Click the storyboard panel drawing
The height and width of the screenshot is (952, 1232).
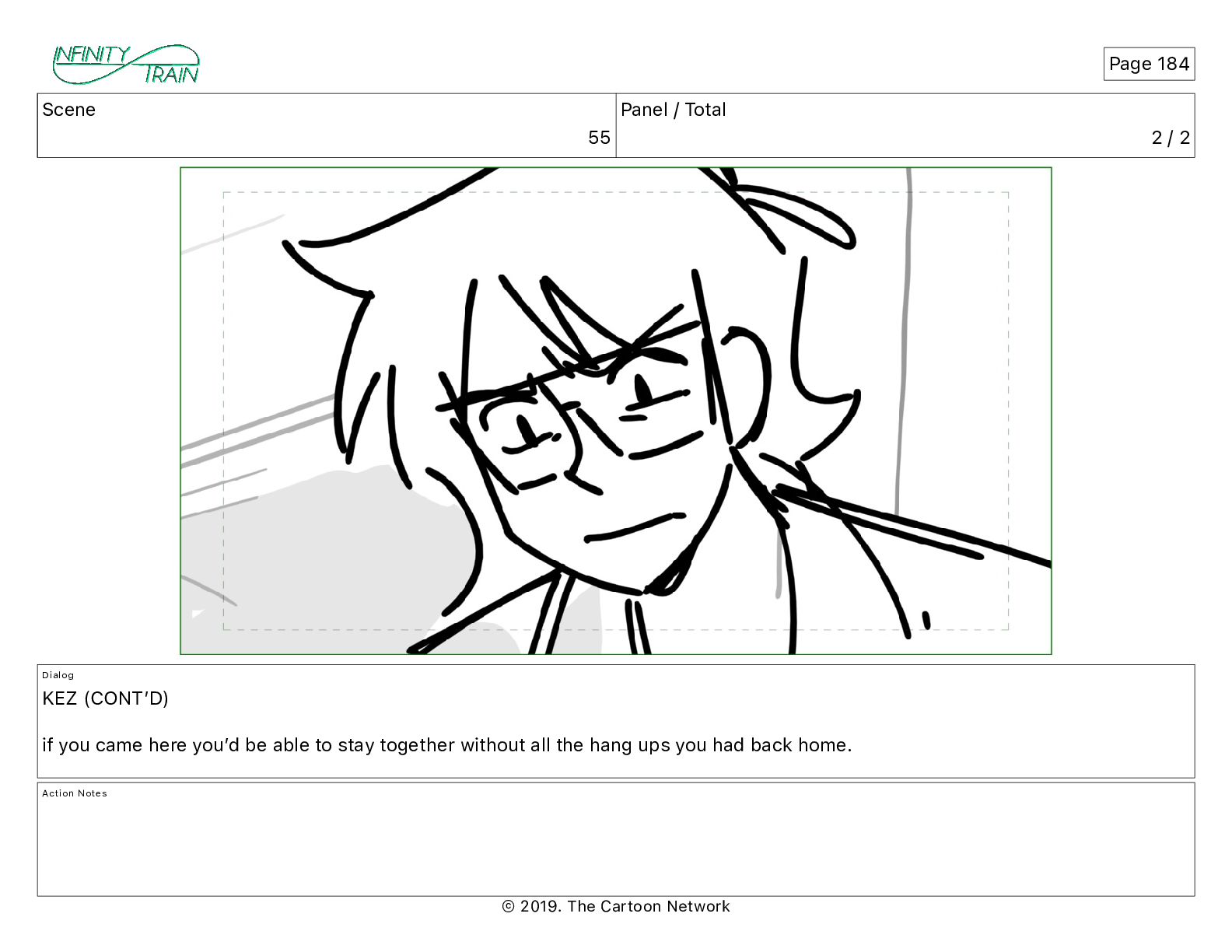click(616, 411)
